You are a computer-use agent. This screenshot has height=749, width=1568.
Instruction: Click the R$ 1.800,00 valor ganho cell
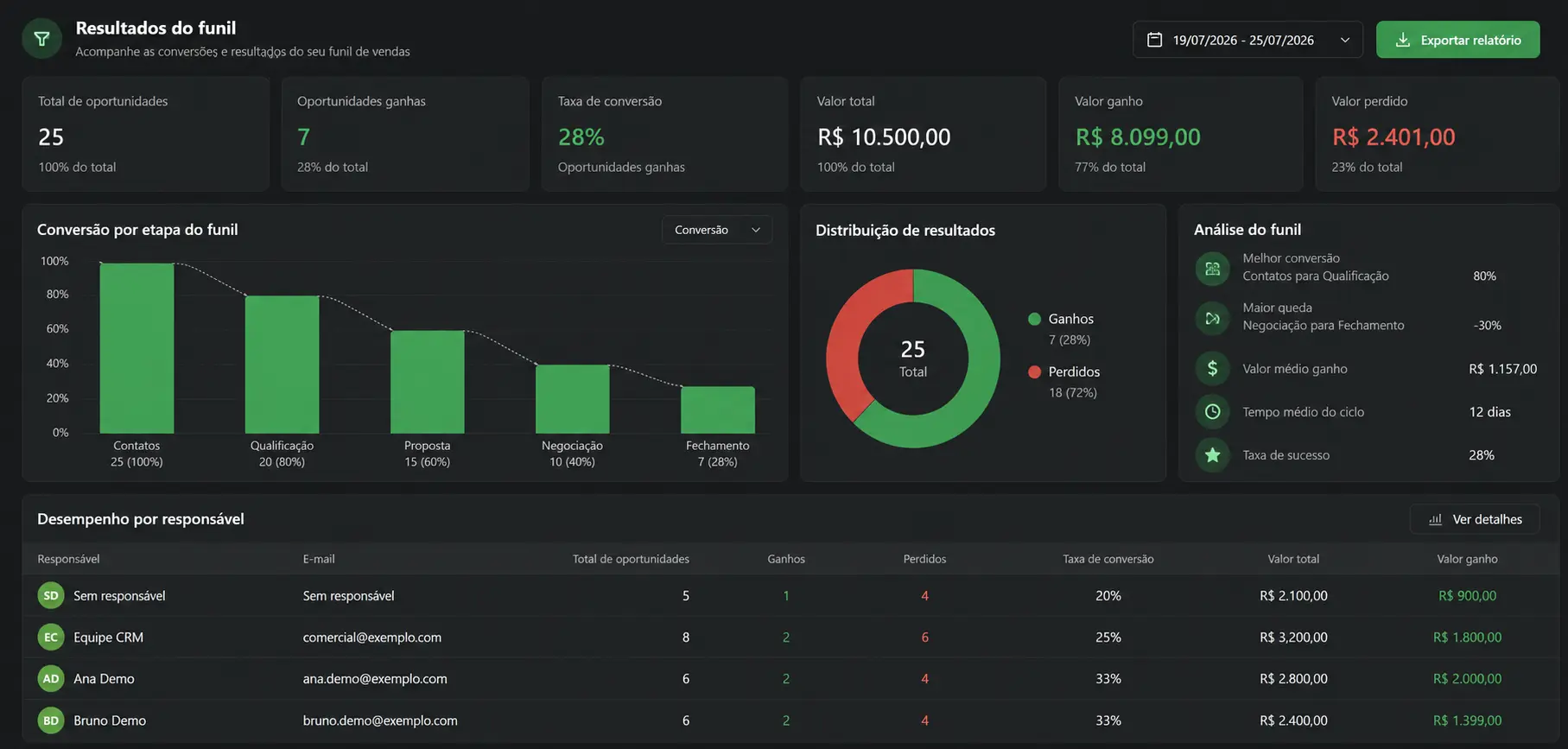coord(1467,637)
